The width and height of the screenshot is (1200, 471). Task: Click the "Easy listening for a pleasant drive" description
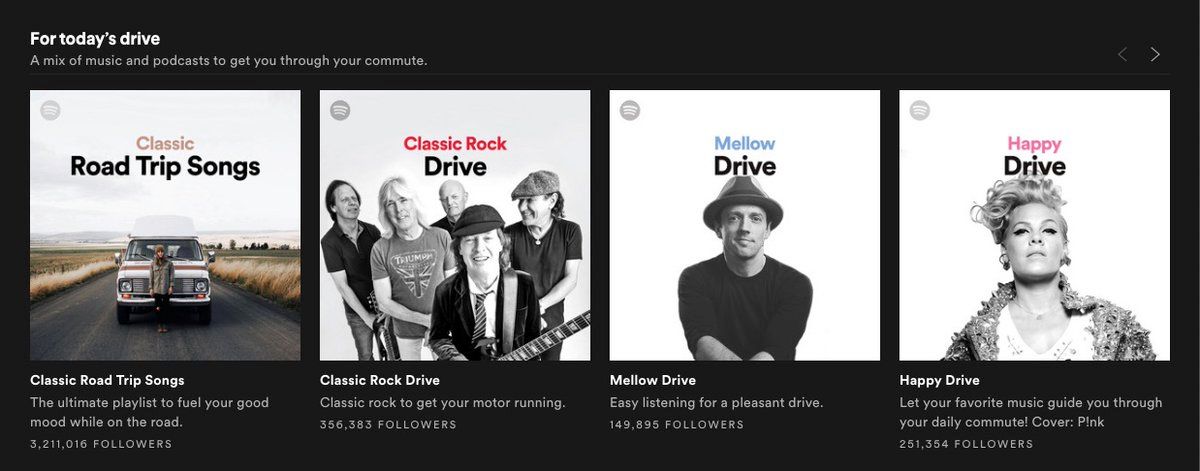coord(716,403)
